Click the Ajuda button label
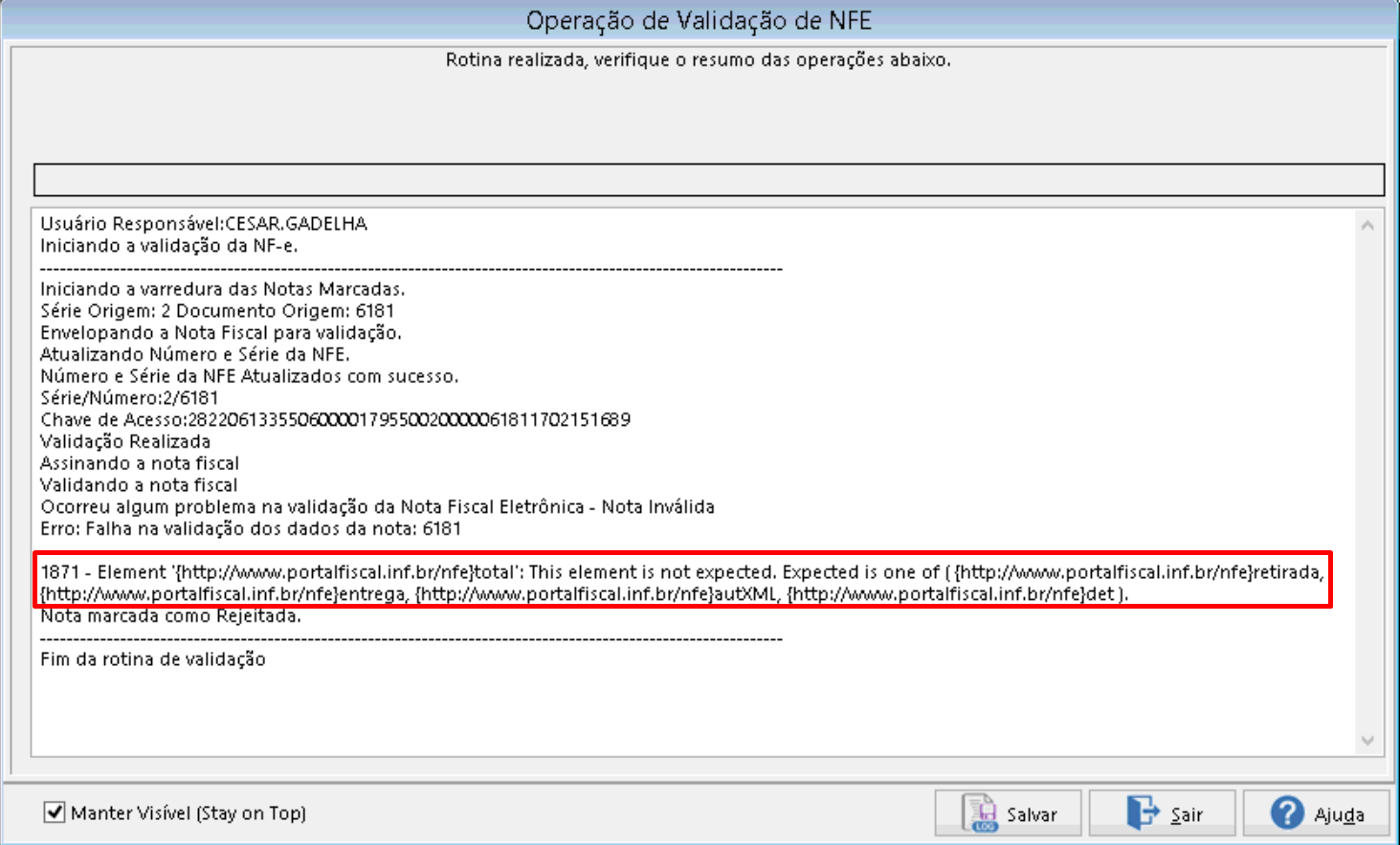The height and width of the screenshot is (845, 1400). pos(1339,814)
